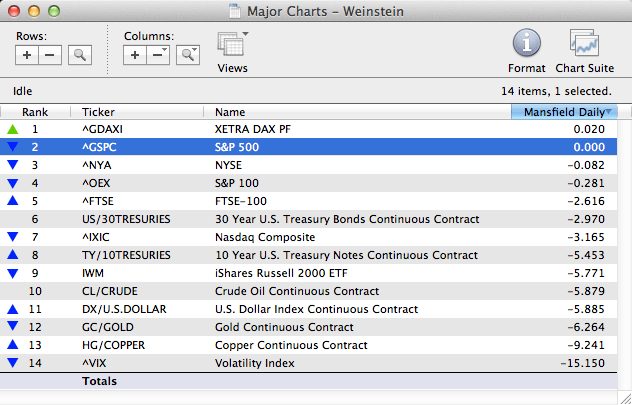Remove a column with Columns − button
Viewport: 632px width, 405px height.
click(x=158, y=55)
